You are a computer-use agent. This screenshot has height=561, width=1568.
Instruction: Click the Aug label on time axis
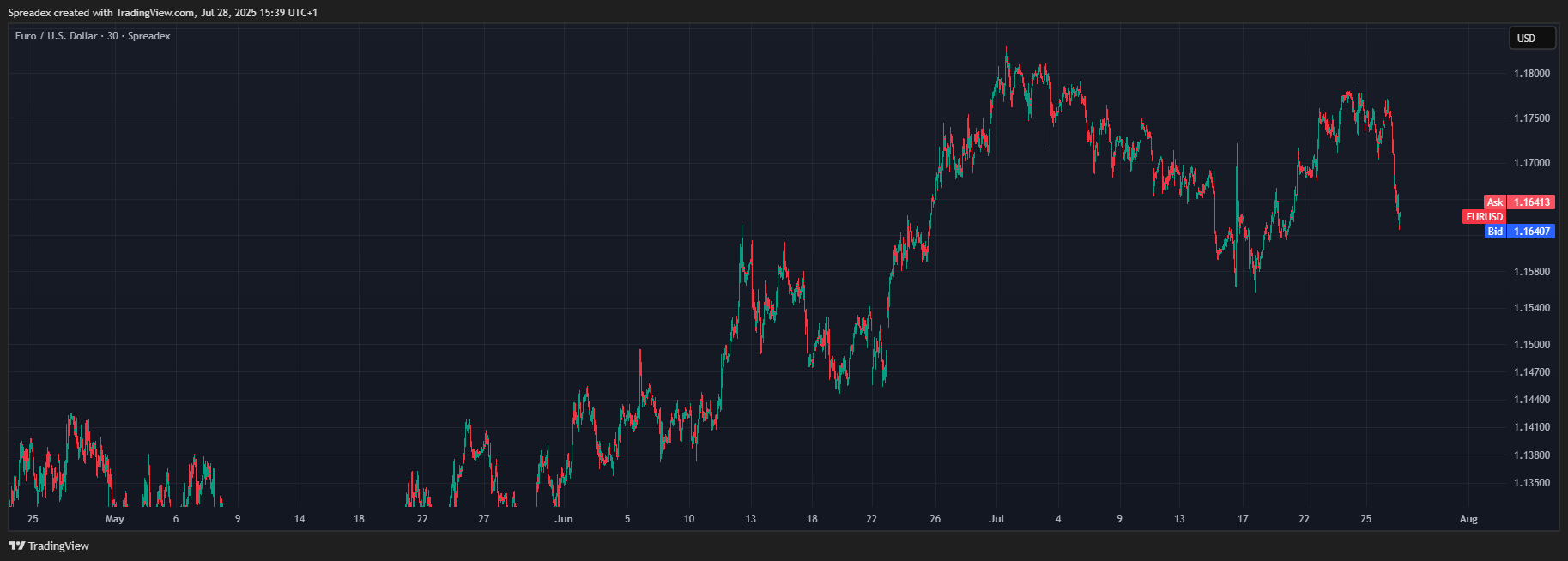coord(1468,519)
